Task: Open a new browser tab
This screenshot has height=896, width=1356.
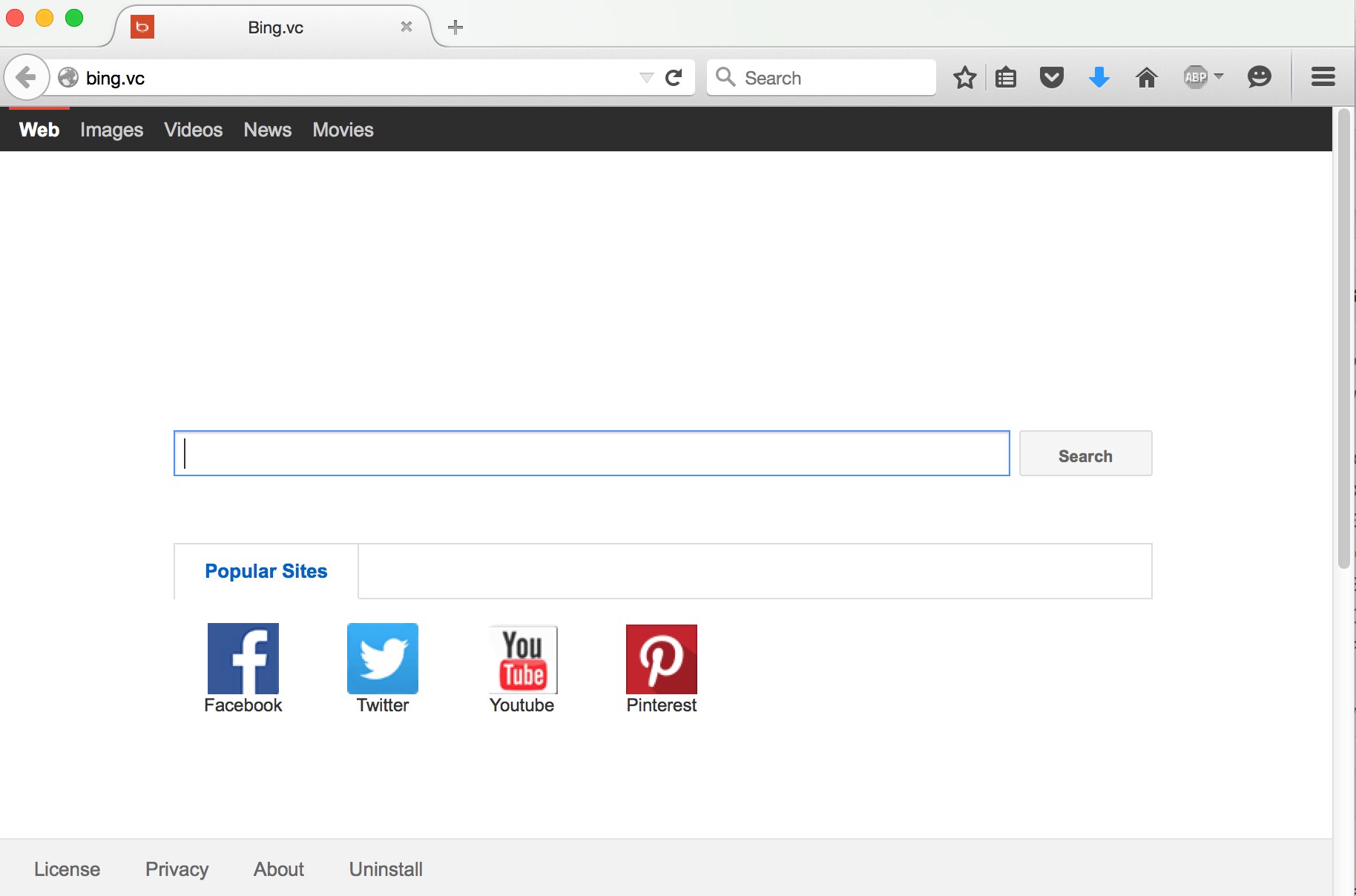Action: click(455, 27)
